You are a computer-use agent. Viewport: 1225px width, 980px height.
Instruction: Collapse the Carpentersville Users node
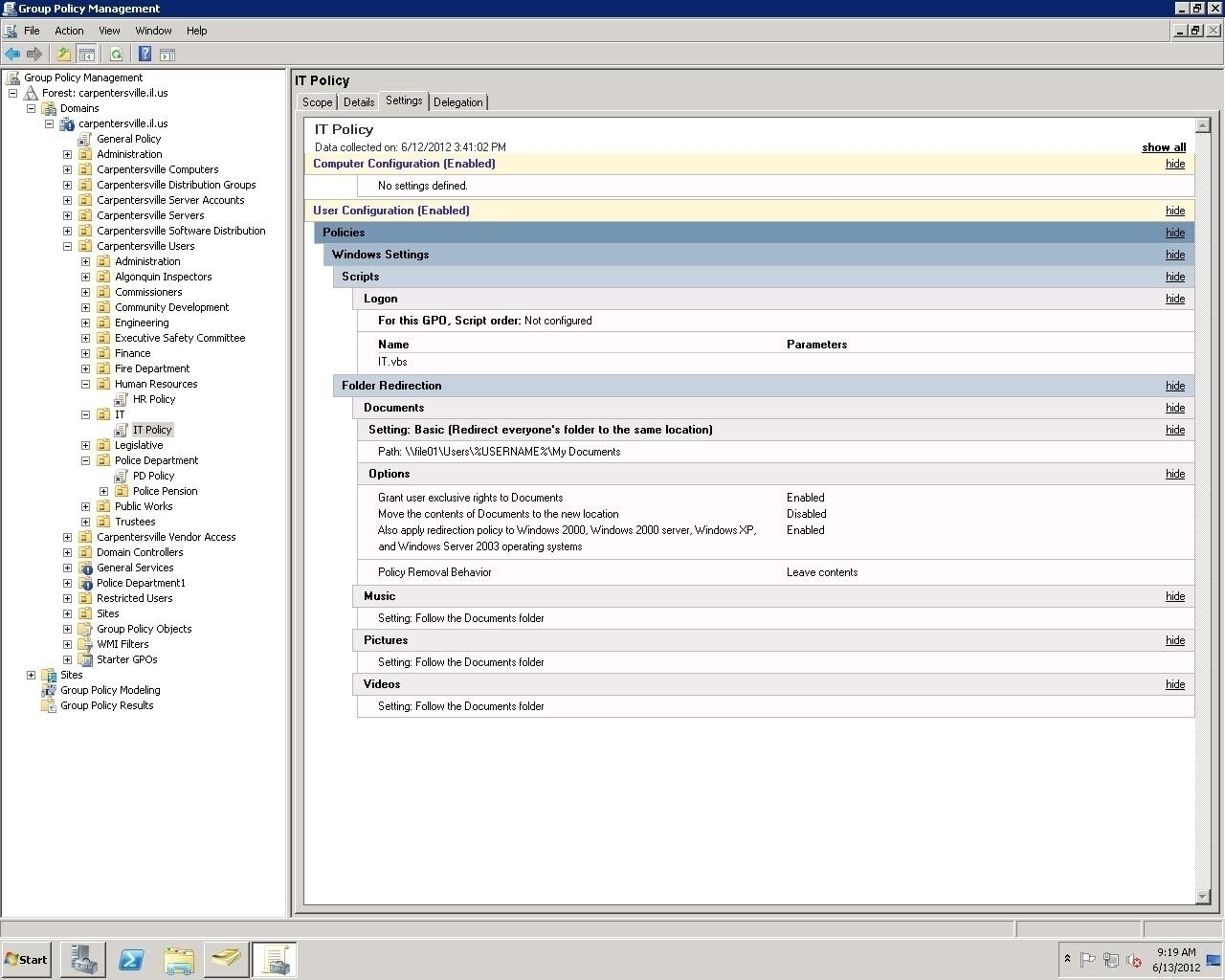pos(67,246)
